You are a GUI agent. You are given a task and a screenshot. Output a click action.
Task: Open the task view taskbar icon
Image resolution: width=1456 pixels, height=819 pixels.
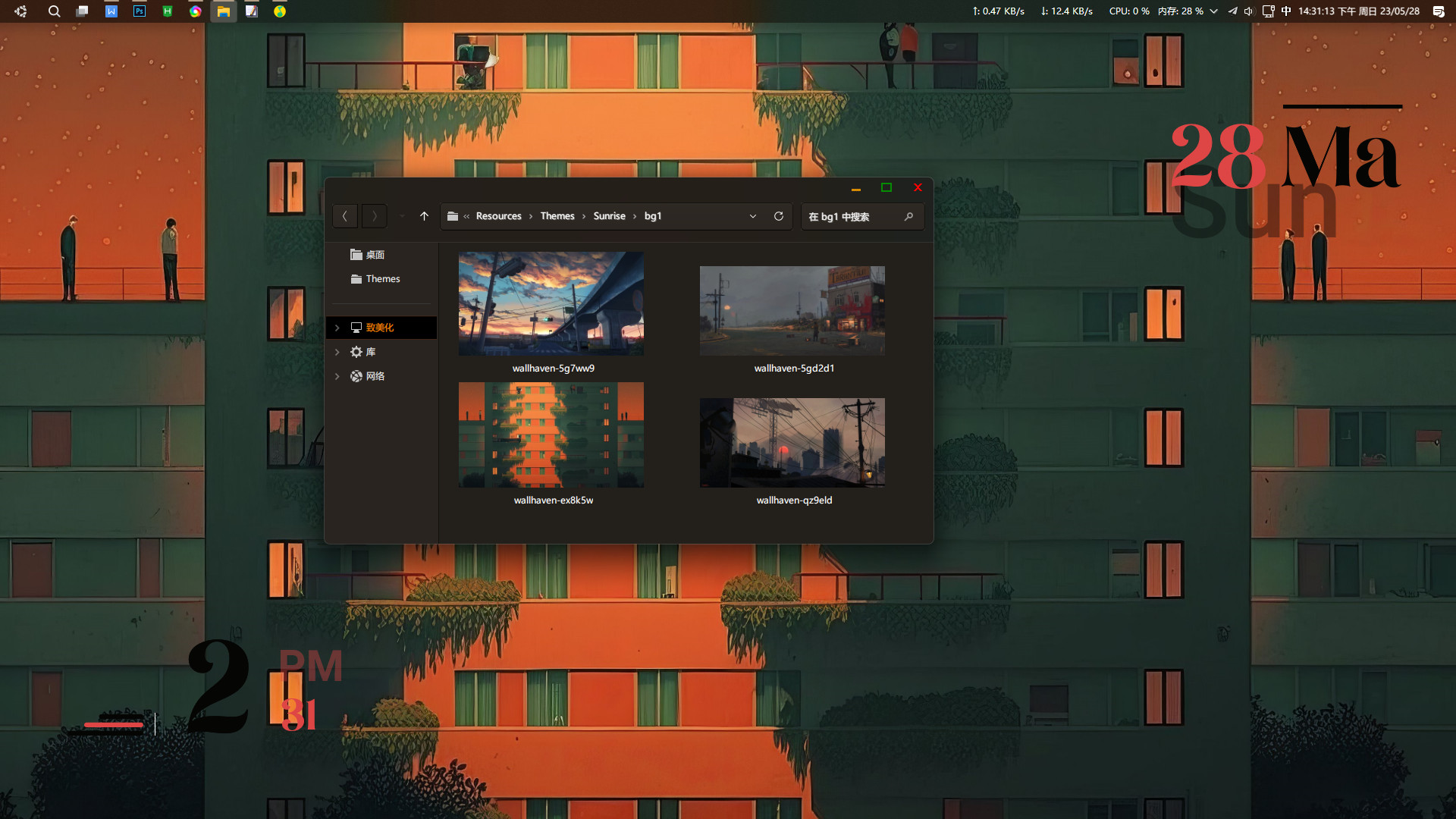coord(83,11)
